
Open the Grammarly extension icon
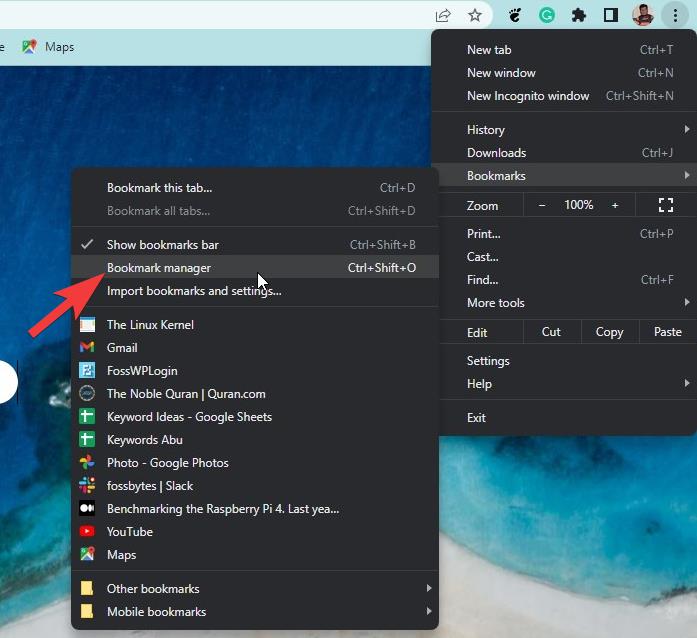[x=547, y=16]
